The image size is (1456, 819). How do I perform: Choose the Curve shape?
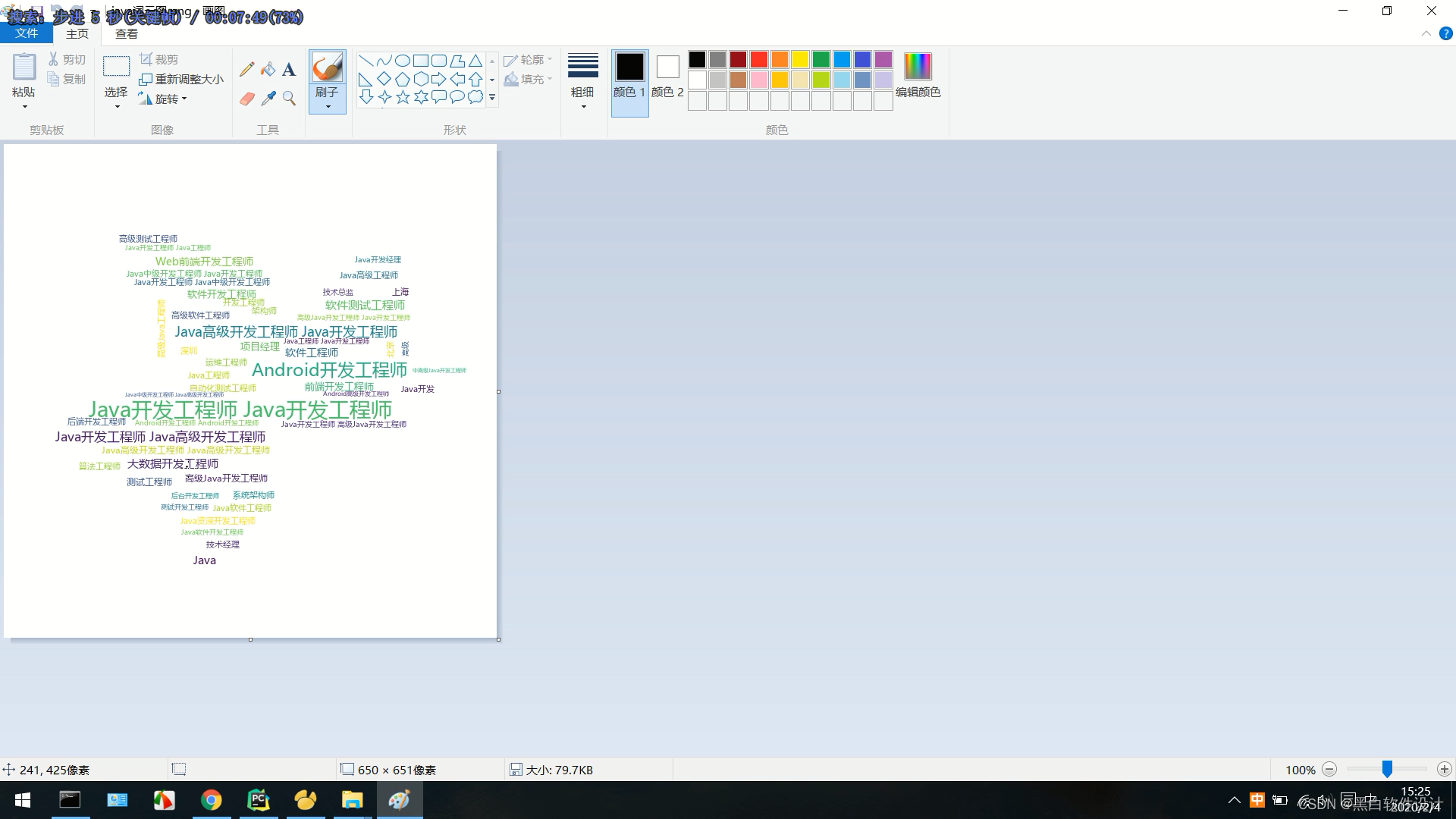tap(384, 61)
